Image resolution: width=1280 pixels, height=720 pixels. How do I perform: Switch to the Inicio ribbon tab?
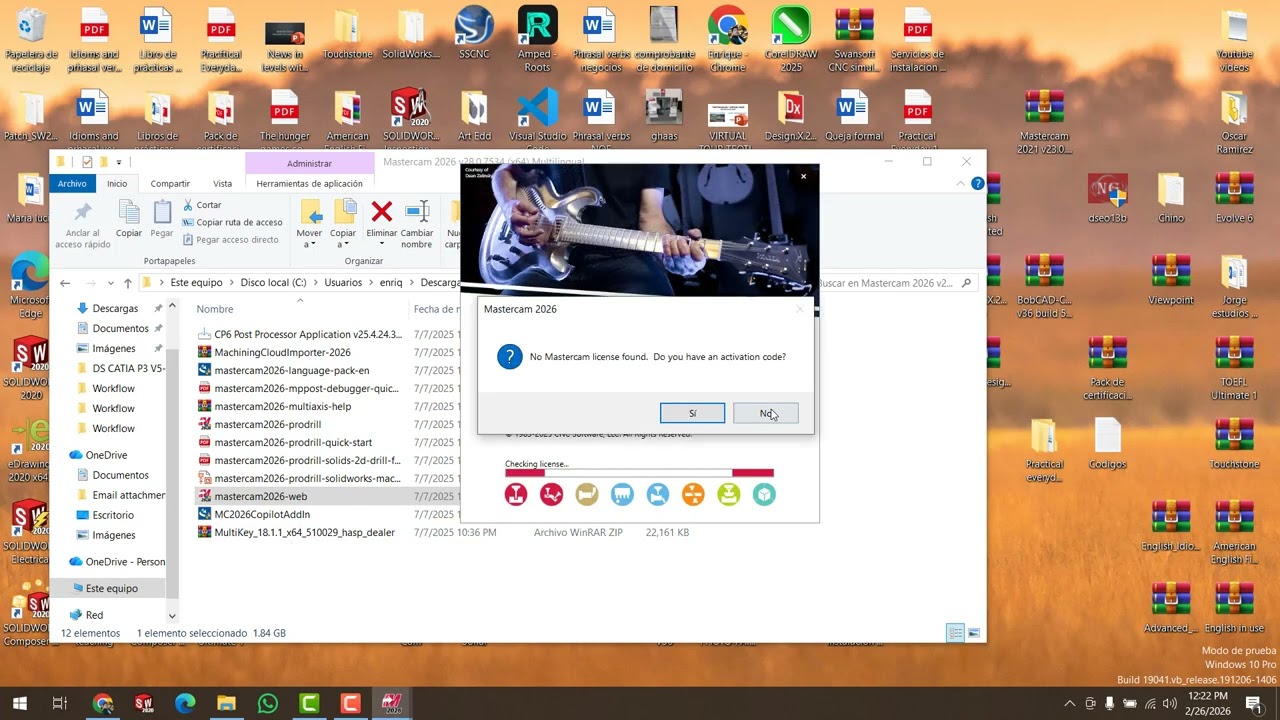(x=117, y=184)
